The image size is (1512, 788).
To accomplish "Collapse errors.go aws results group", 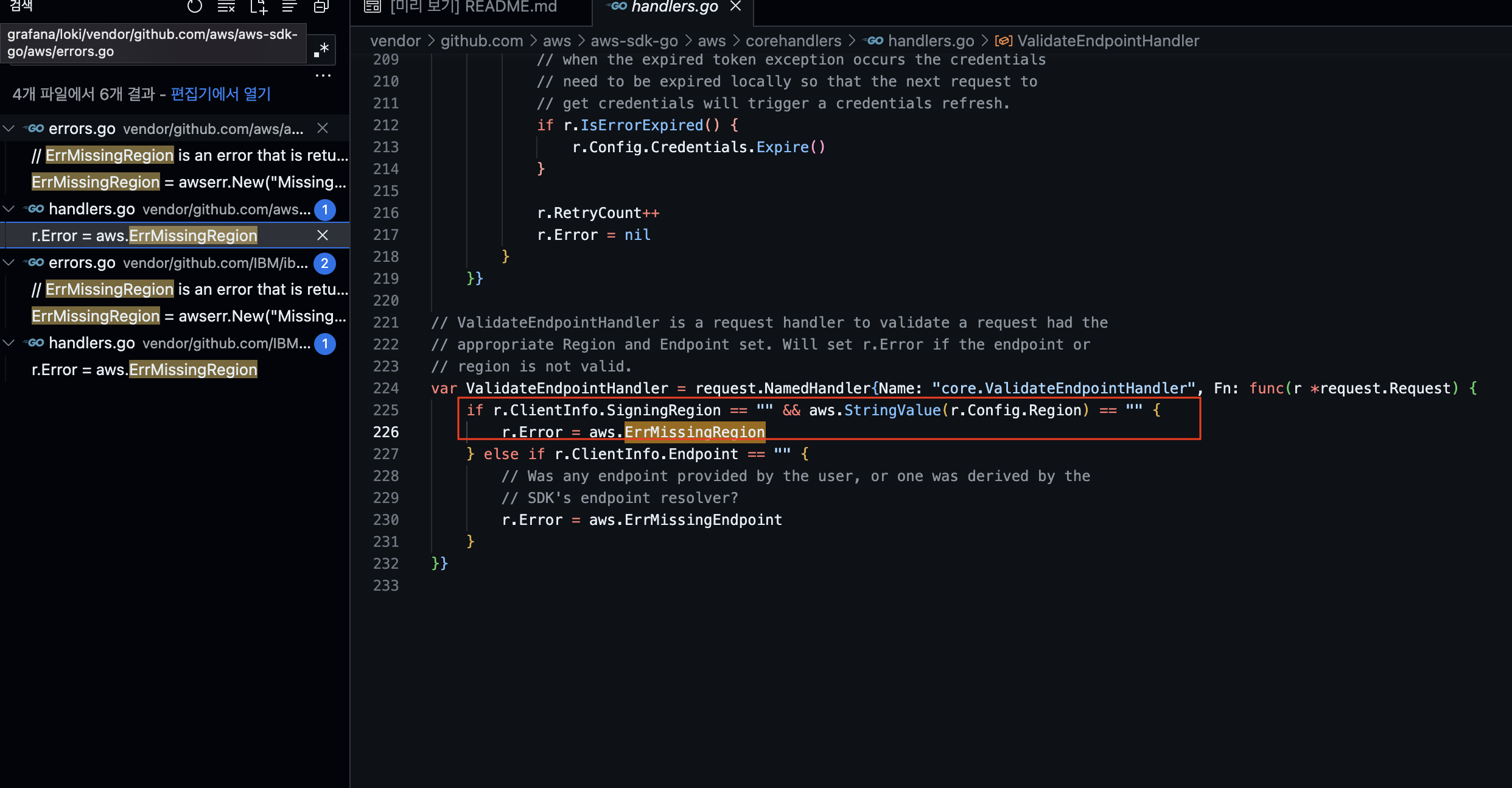I will pyautogui.click(x=9, y=128).
